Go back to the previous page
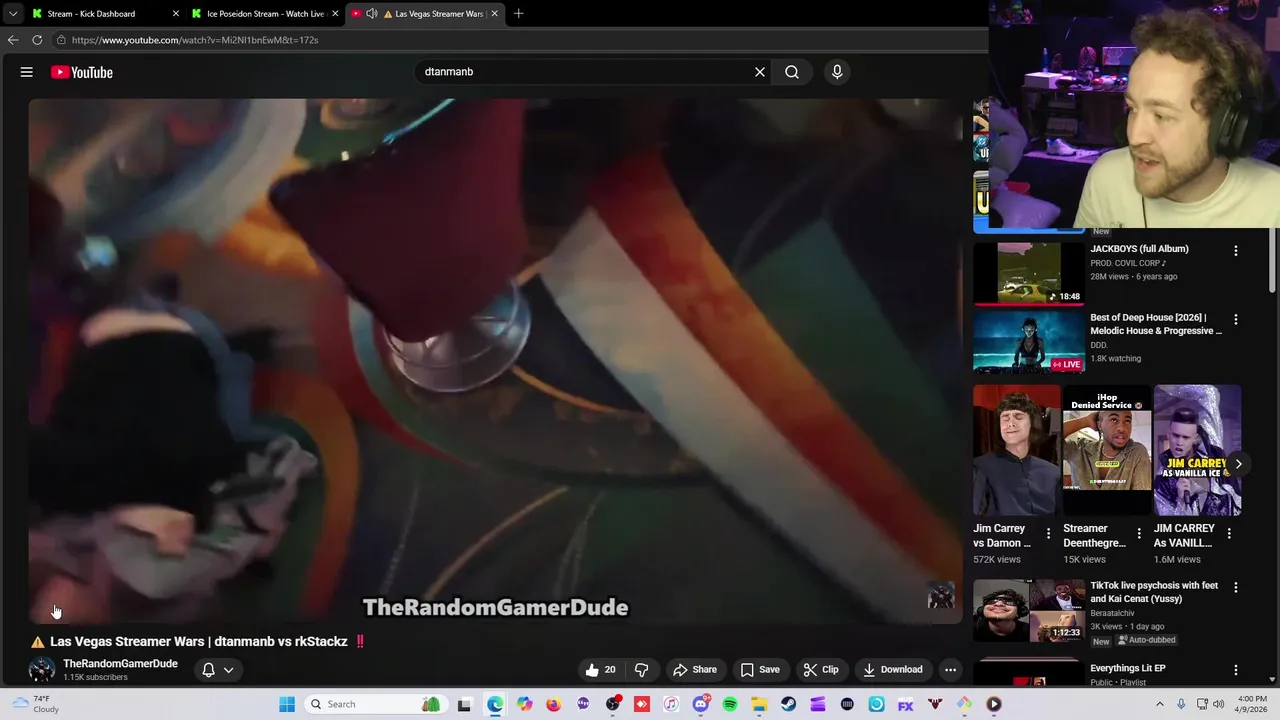1280x720 pixels. 13,40
